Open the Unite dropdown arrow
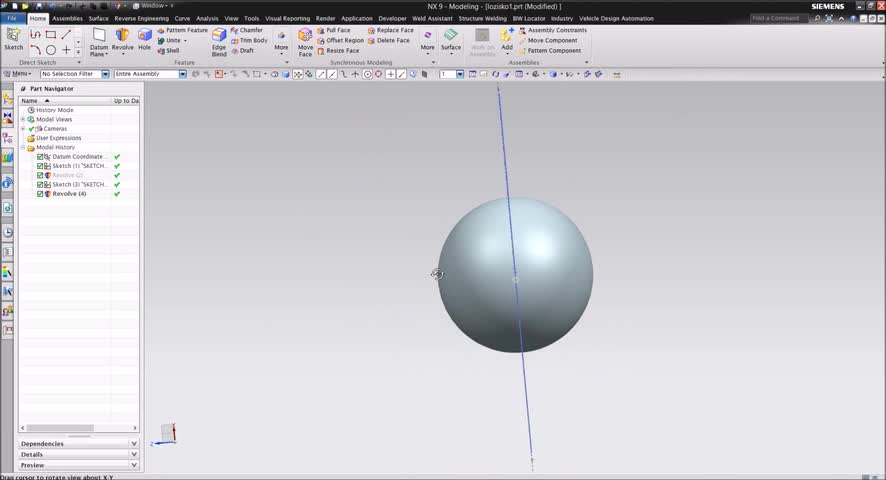The width and height of the screenshot is (886, 480). point(185,41)
